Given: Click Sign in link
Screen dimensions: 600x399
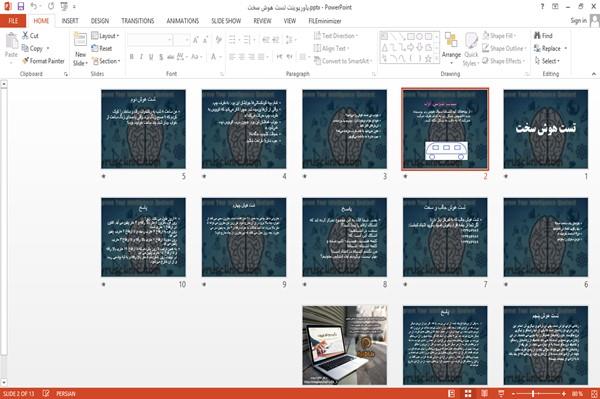Looking at the screenshot, I should coord(578,21).
